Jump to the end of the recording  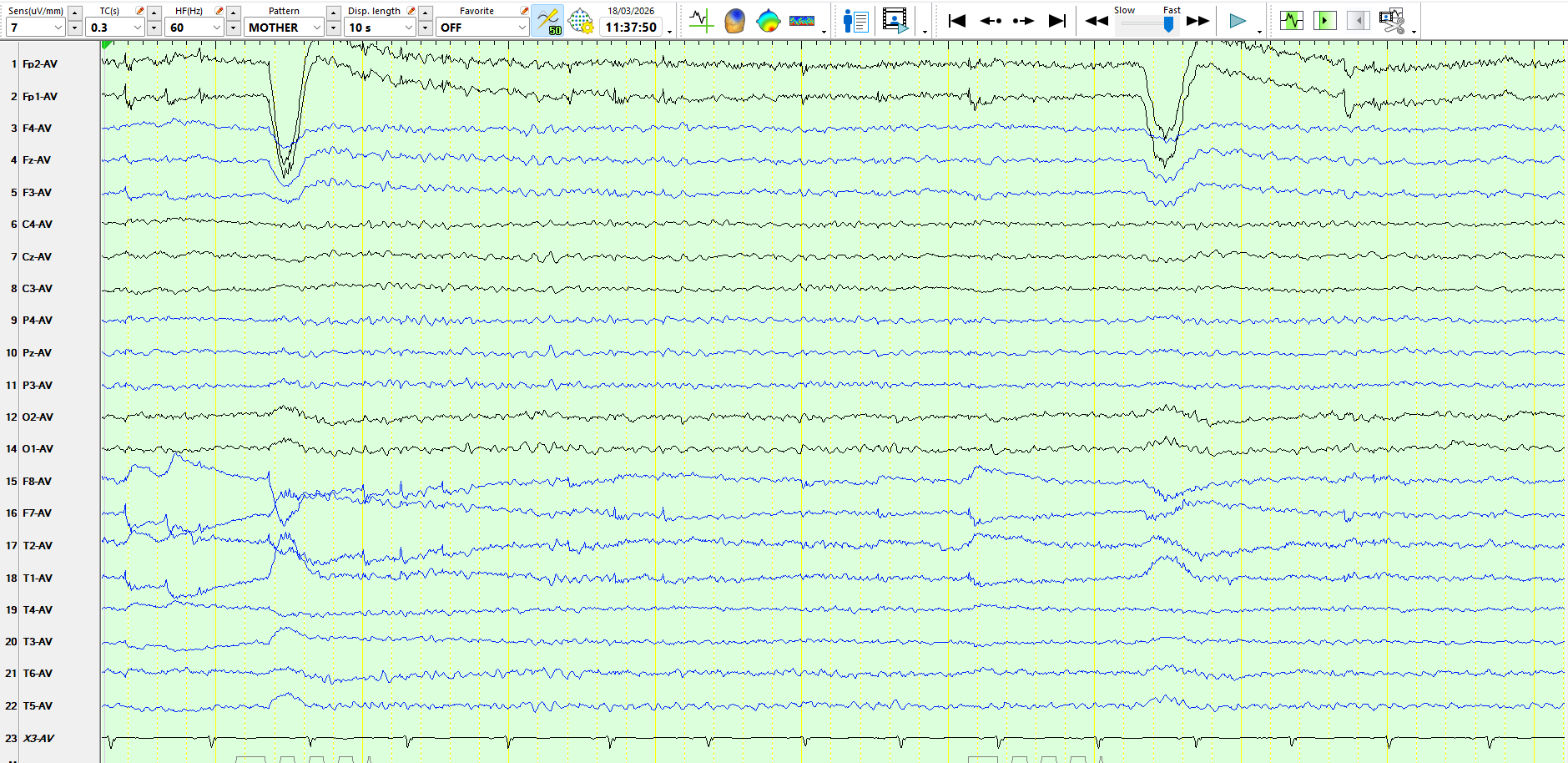[x=1057, y=21]
